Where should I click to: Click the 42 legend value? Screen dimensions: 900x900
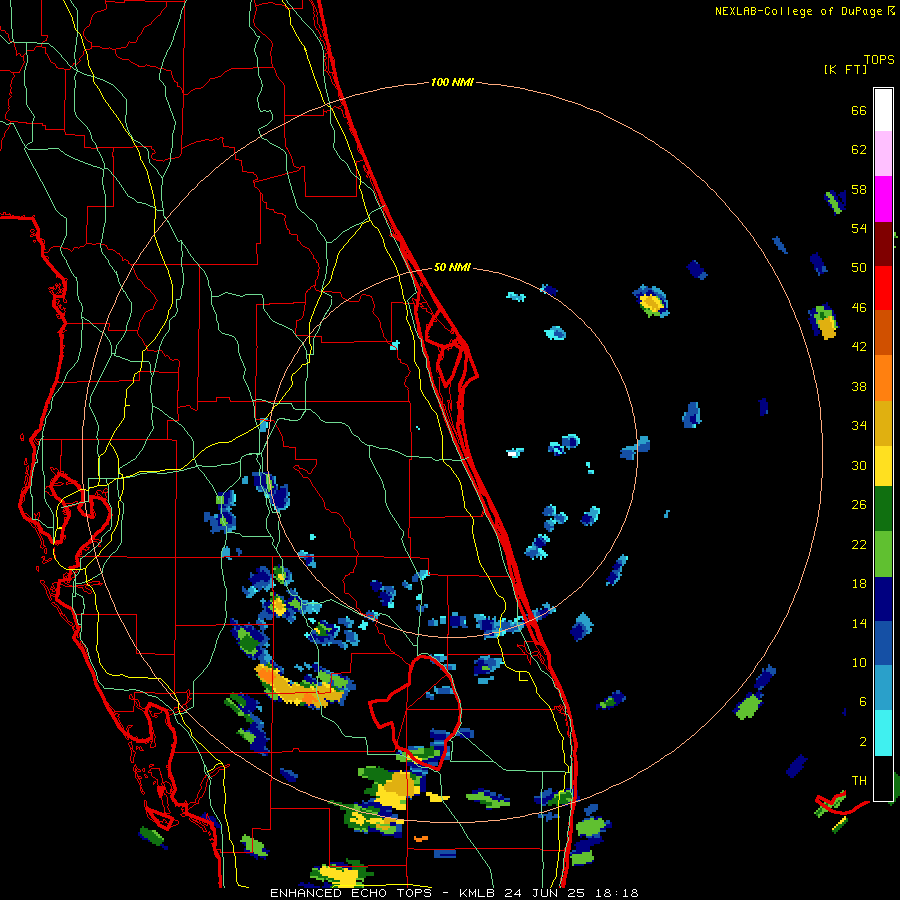pyautogui.click(x=859, y=347)
